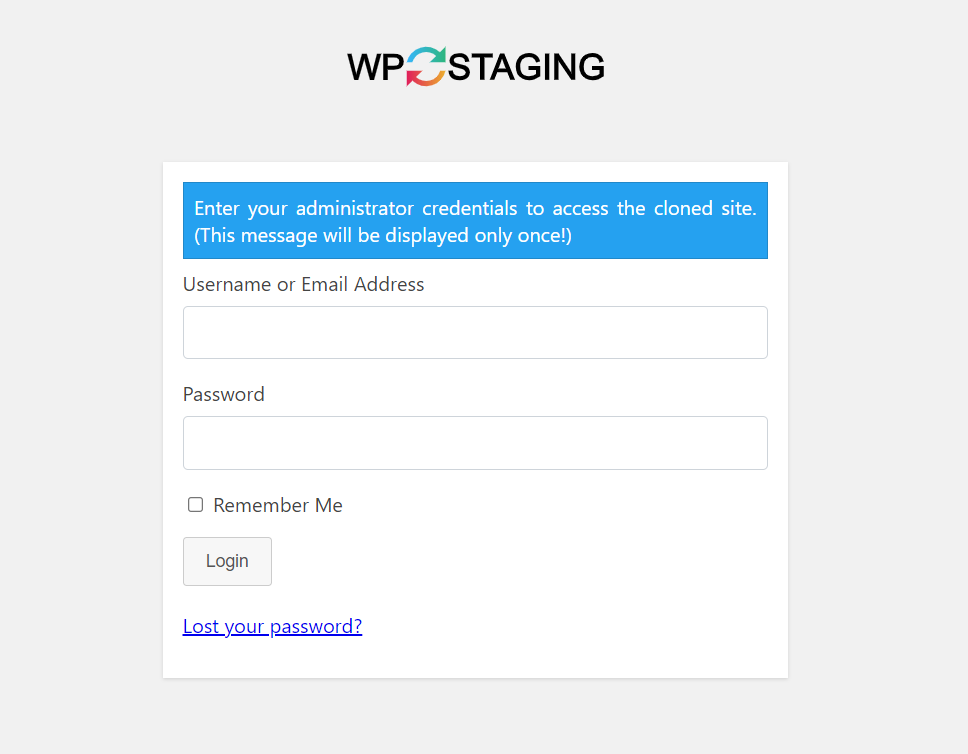Click blank white area below the password link
Screen dimensions: 968x754
click(x=475, y=660)
